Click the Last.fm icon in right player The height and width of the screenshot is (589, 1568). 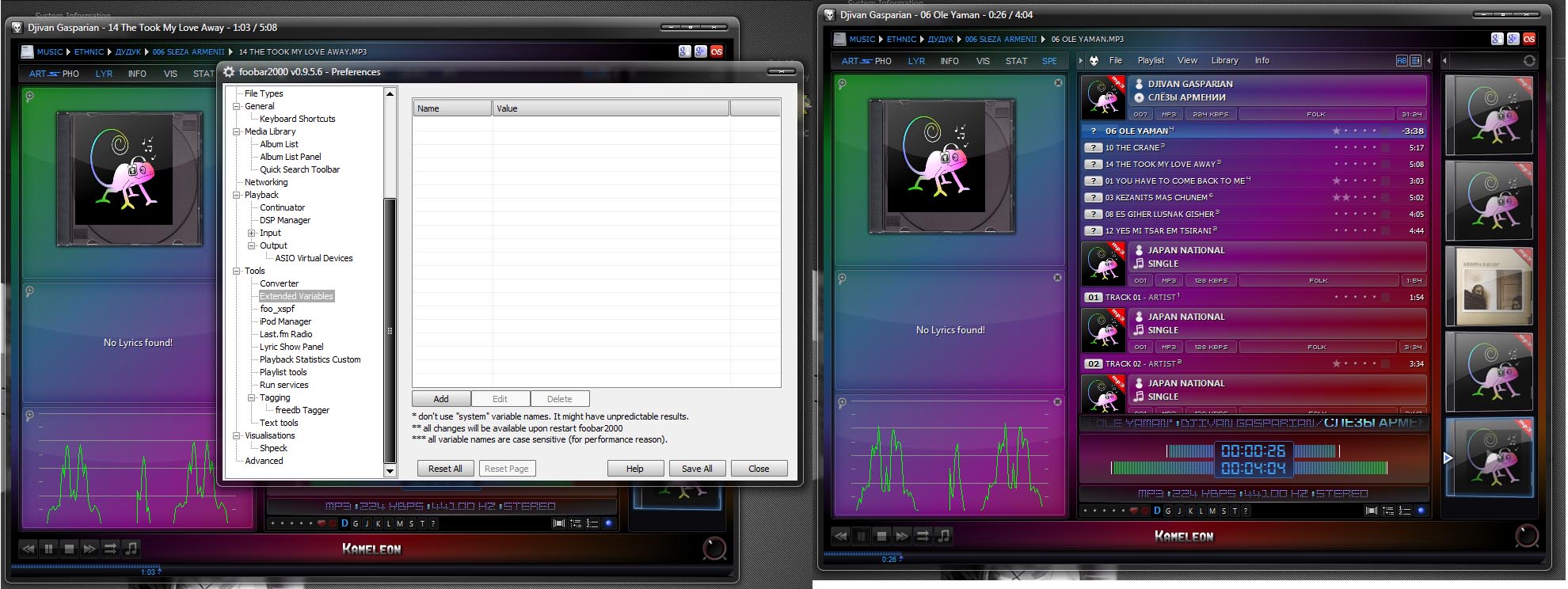[x=1529, y=38]
